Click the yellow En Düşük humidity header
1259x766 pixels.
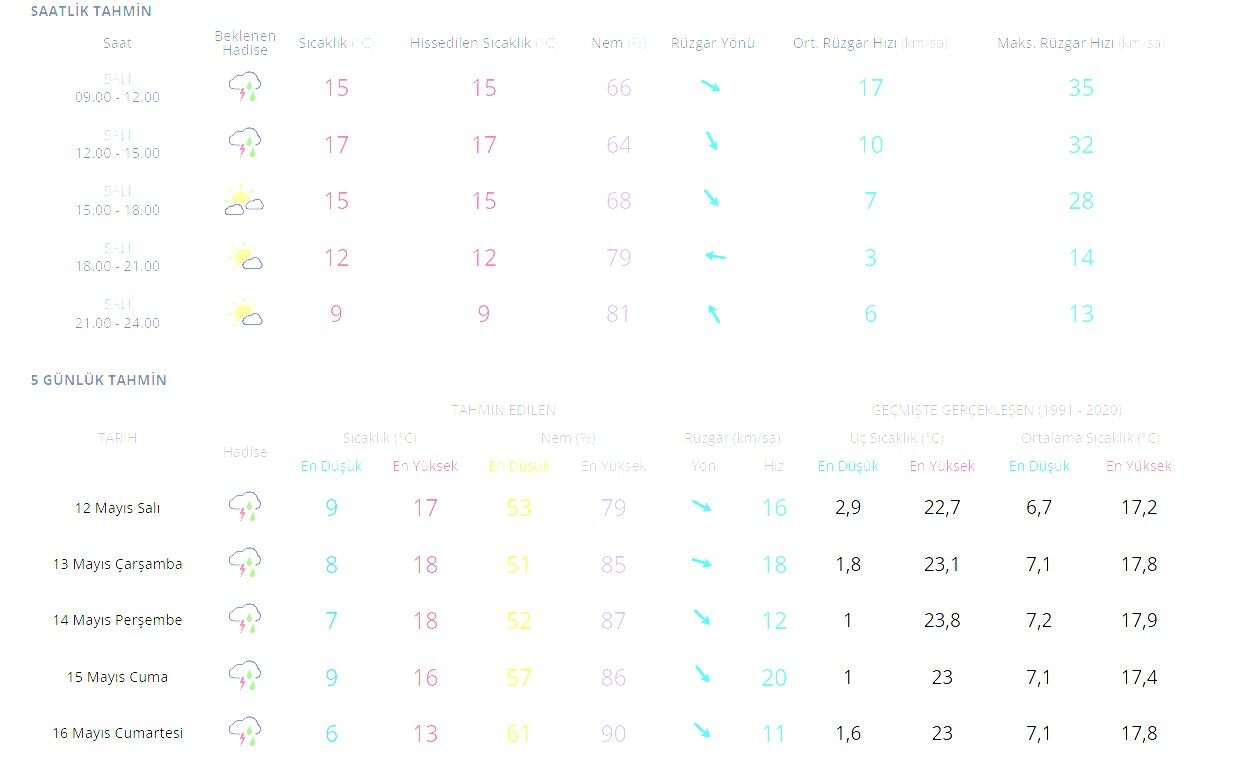(x=519, y=466)
